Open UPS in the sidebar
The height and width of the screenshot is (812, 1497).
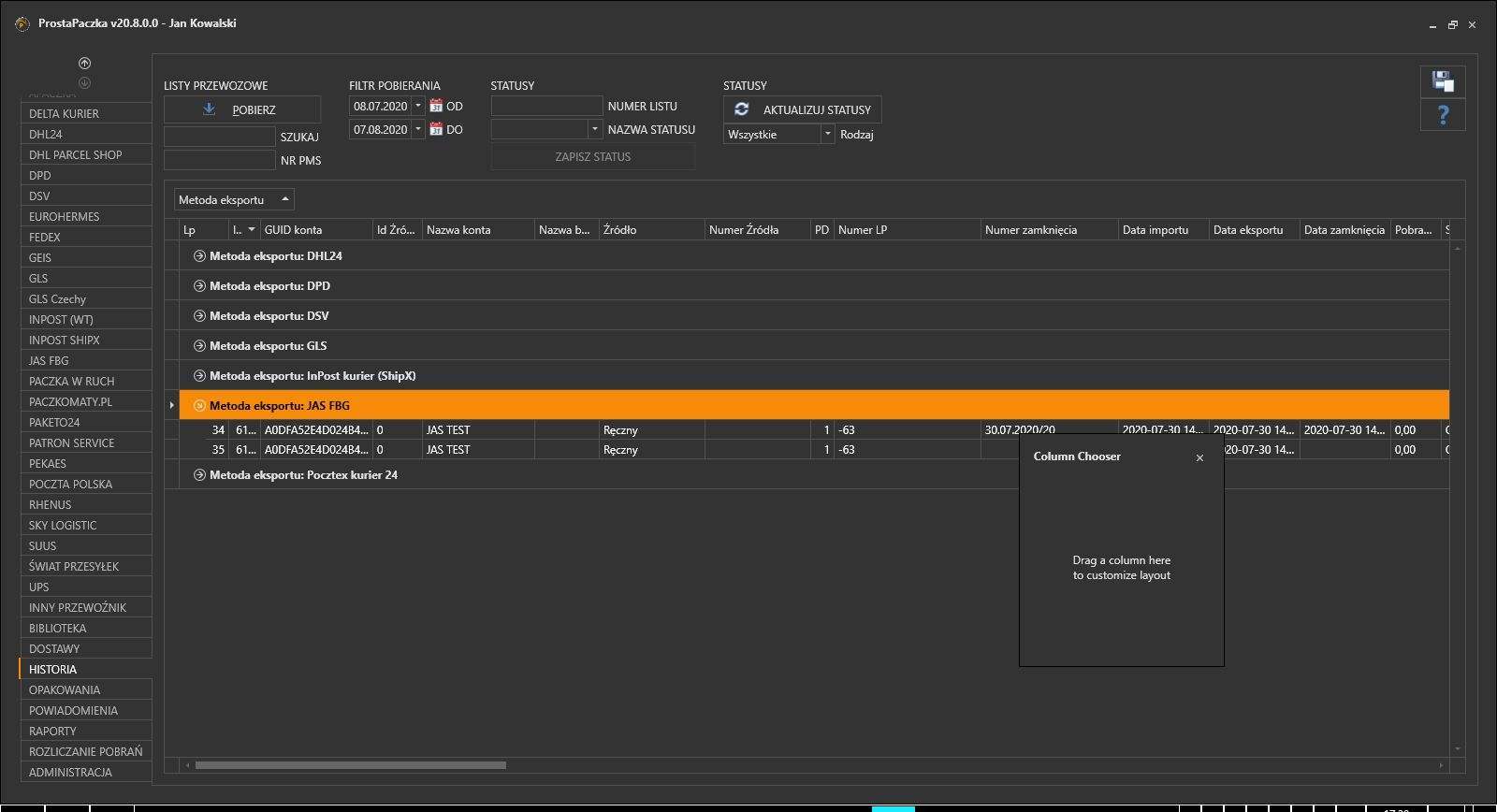[x=86, y=587]
